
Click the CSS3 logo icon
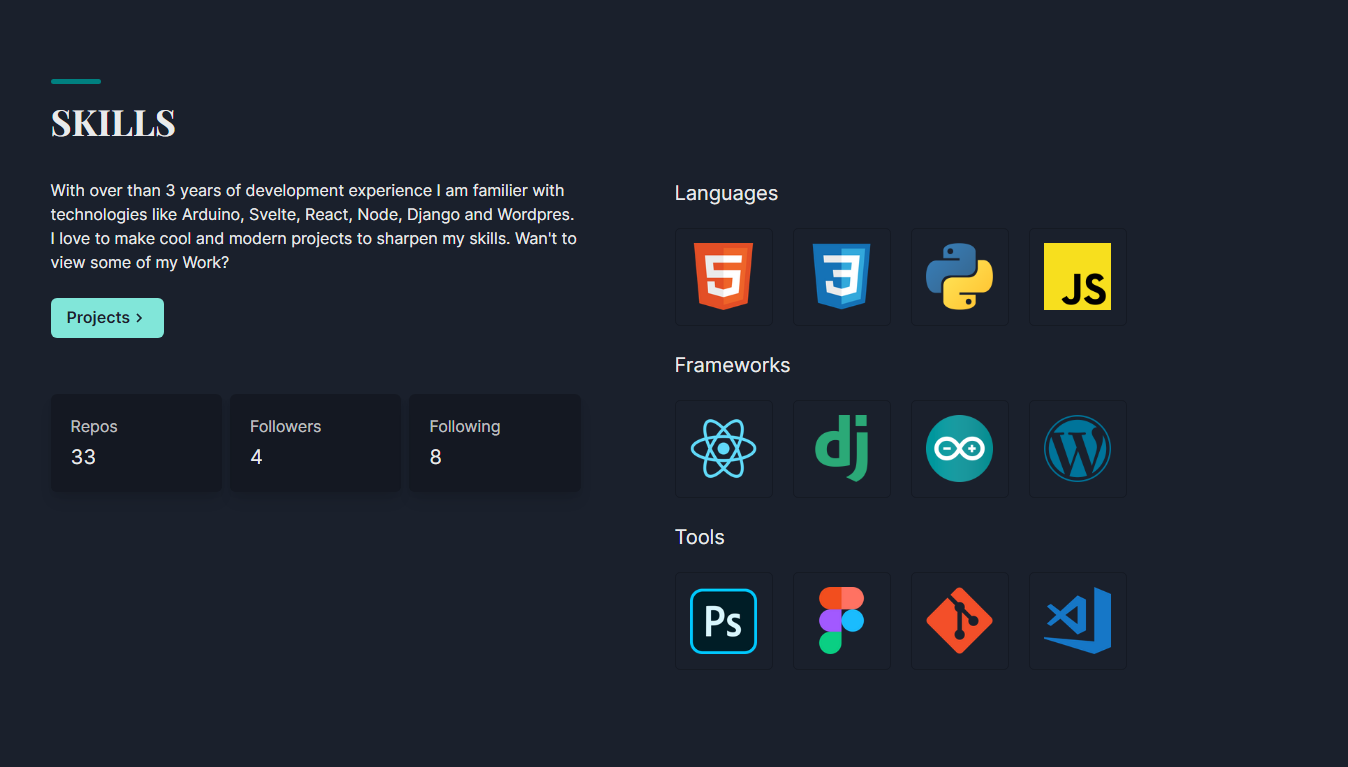tap(842, 277)
